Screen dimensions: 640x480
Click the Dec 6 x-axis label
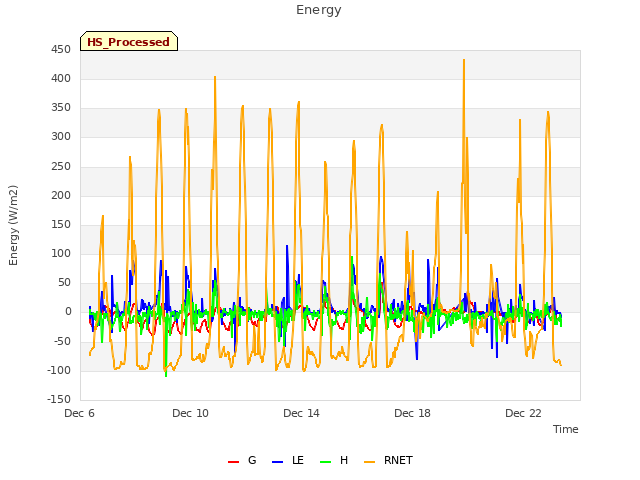(x=80, y=413)
